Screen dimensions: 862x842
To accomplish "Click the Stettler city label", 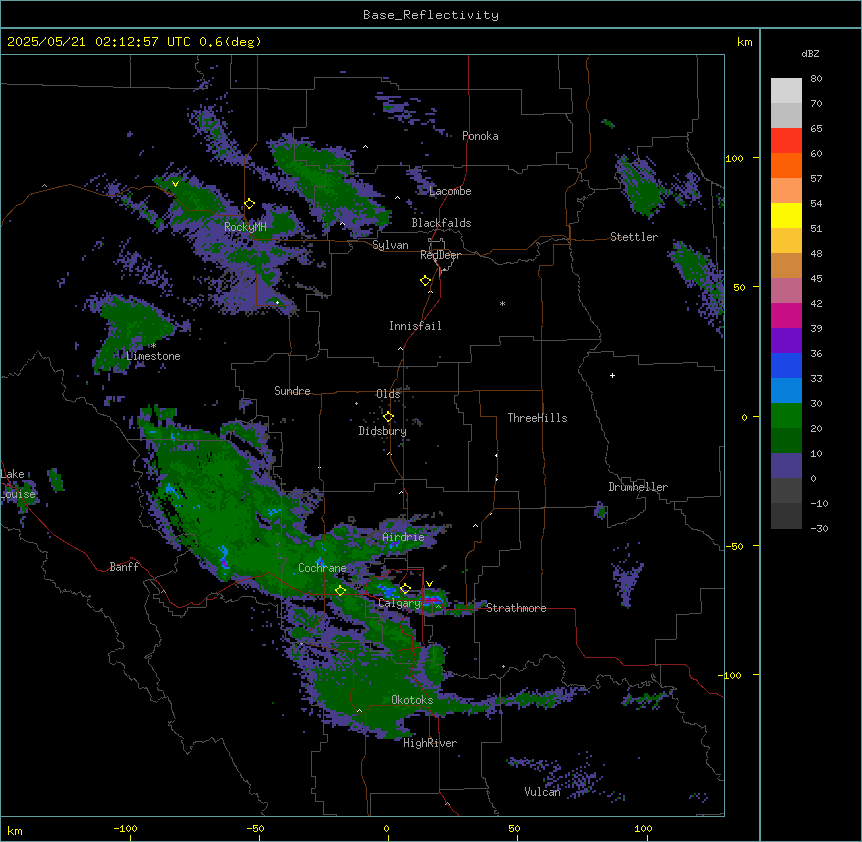I will (634, 237).
